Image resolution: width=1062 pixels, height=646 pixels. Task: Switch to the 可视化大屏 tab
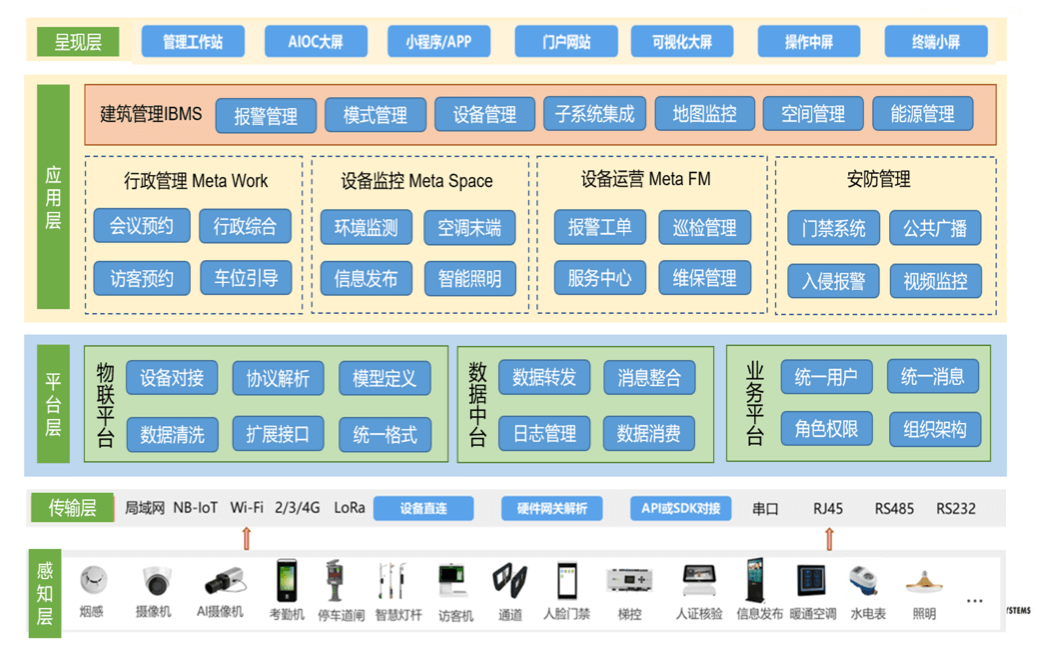coord(682,42)
